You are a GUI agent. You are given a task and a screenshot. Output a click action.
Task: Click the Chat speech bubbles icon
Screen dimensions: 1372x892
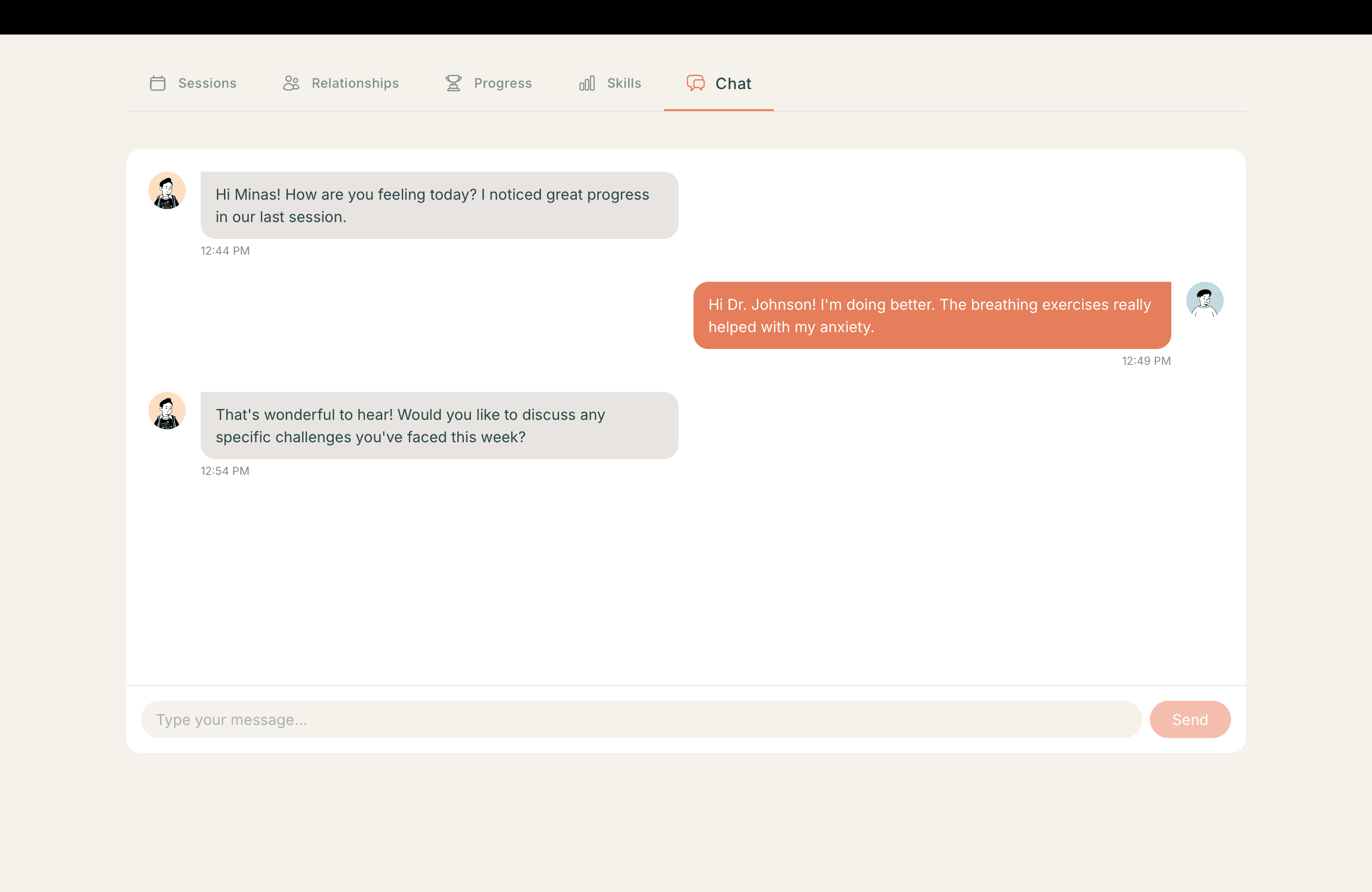[x=695, y=84]
